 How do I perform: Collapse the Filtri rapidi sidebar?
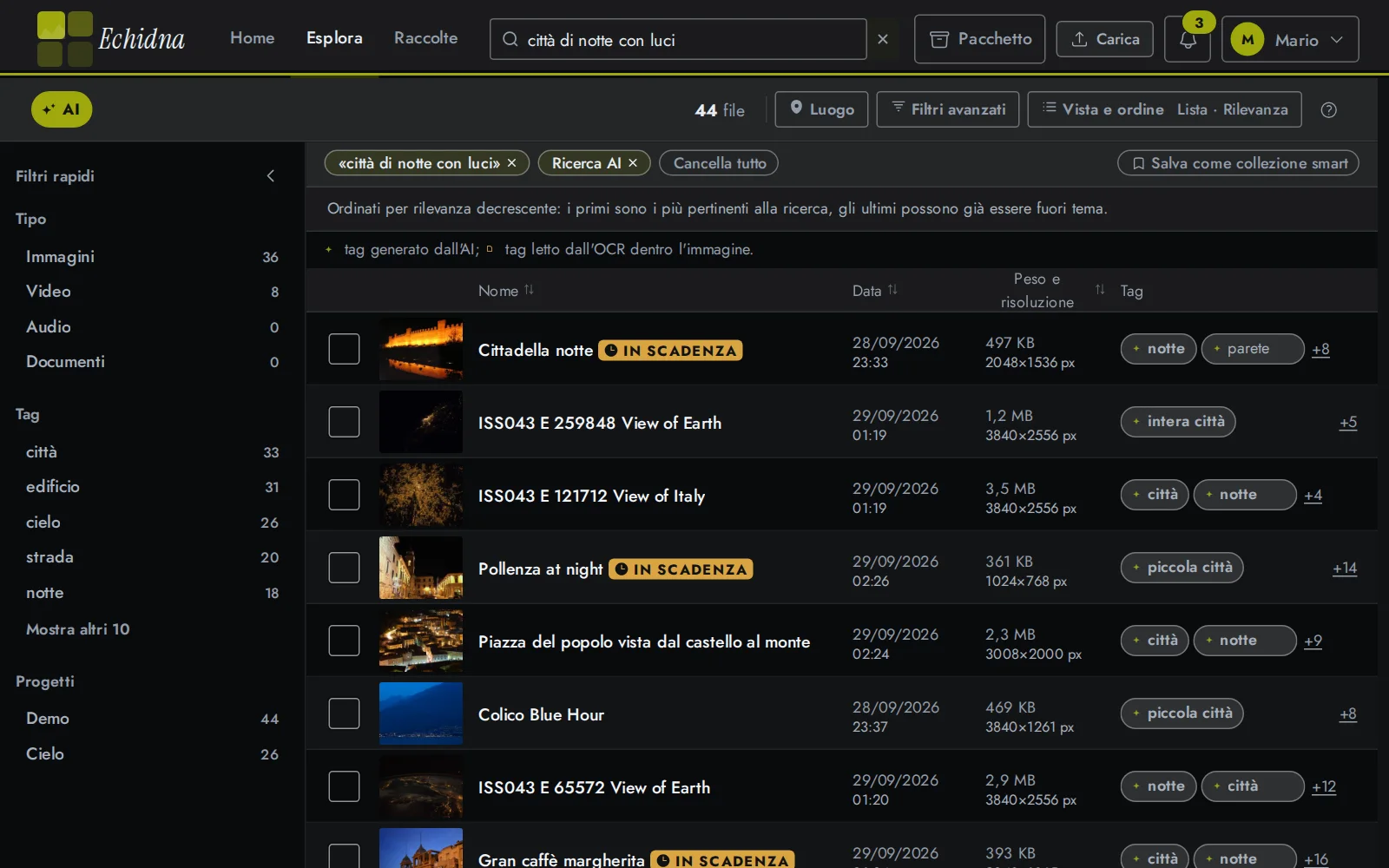[x=271, y=176]
